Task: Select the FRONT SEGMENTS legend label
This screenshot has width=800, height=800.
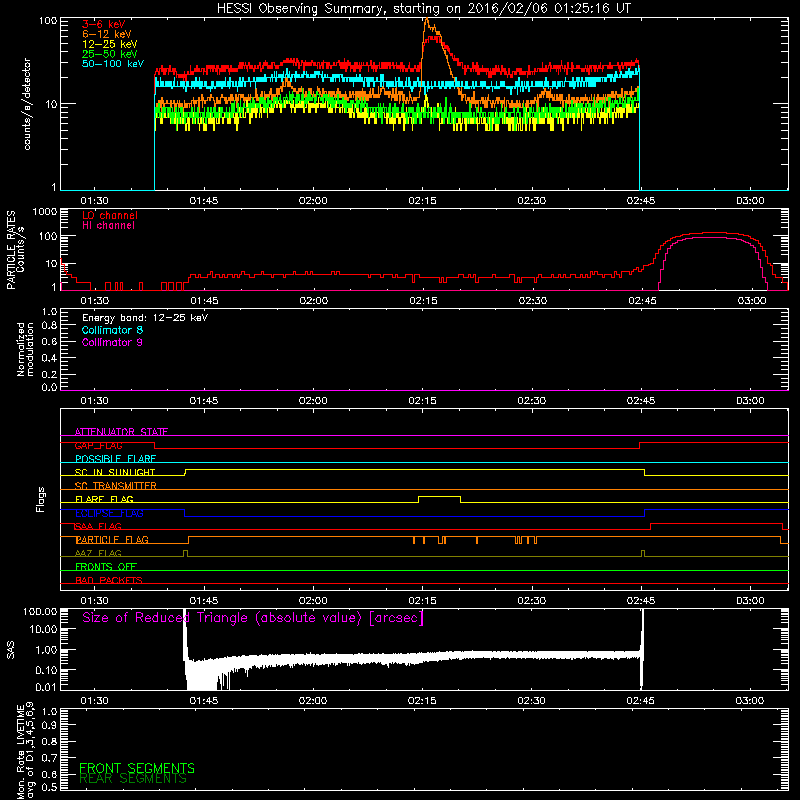Action: click(x=137, y=768)
